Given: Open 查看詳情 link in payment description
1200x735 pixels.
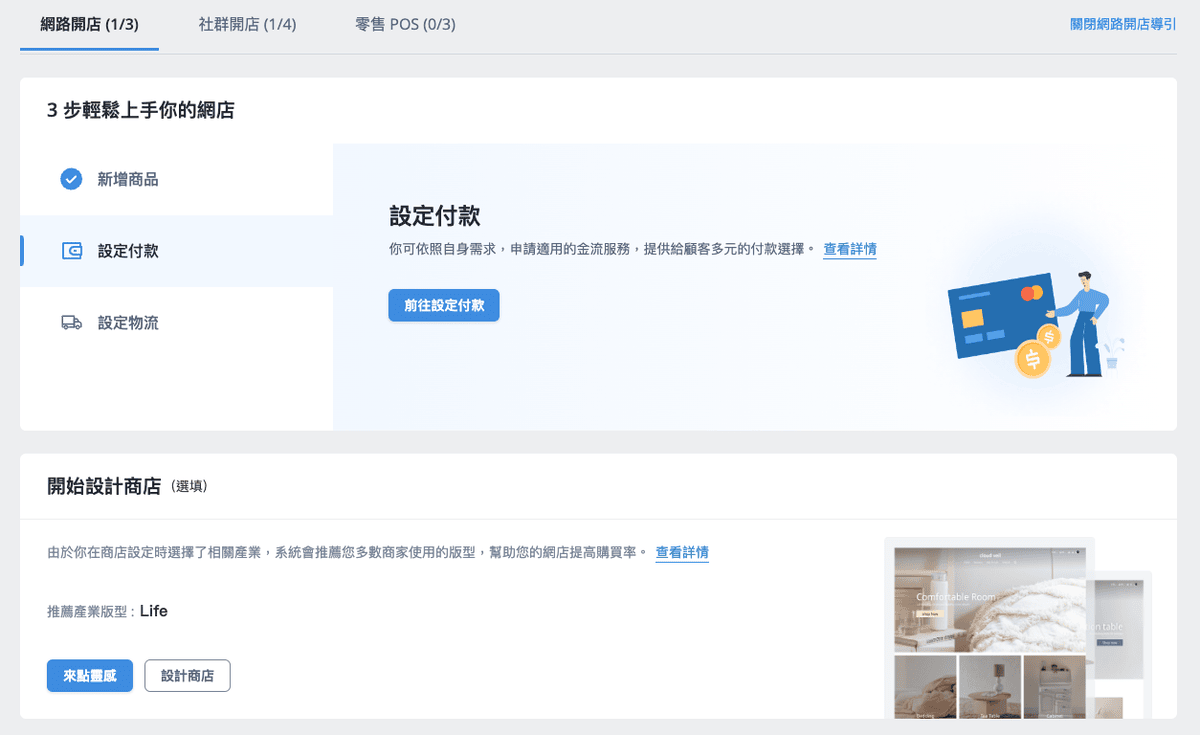Looking at the screenshot, I should pos(849,249).
